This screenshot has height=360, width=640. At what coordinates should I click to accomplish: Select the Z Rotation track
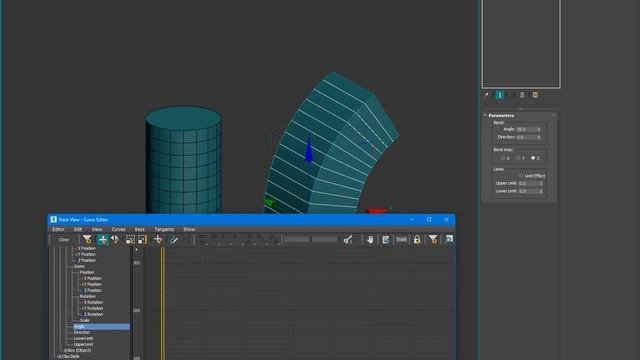click(x=93, y=315)
